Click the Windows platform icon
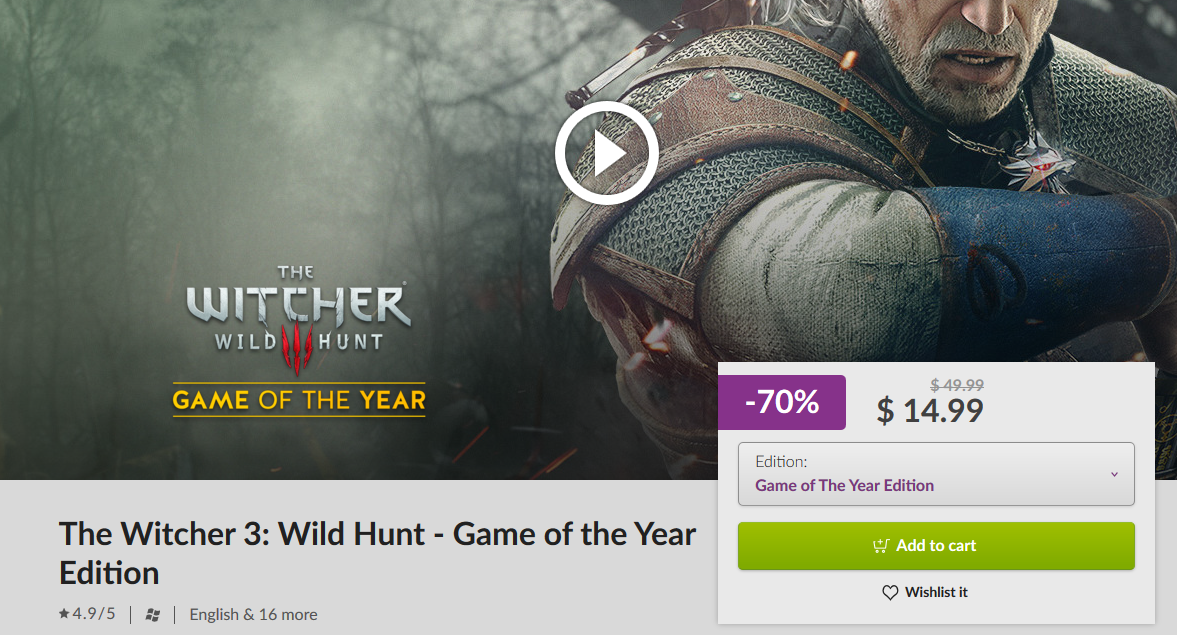Screen dimensions: 1177x635 152,615
